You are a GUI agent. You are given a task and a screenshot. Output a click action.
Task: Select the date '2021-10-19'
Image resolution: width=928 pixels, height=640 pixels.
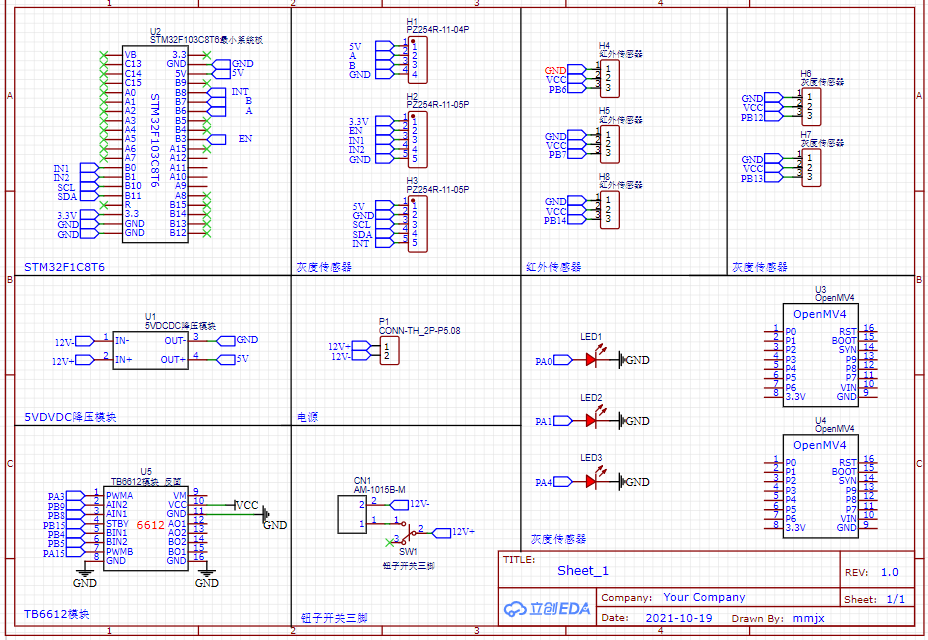679,618
